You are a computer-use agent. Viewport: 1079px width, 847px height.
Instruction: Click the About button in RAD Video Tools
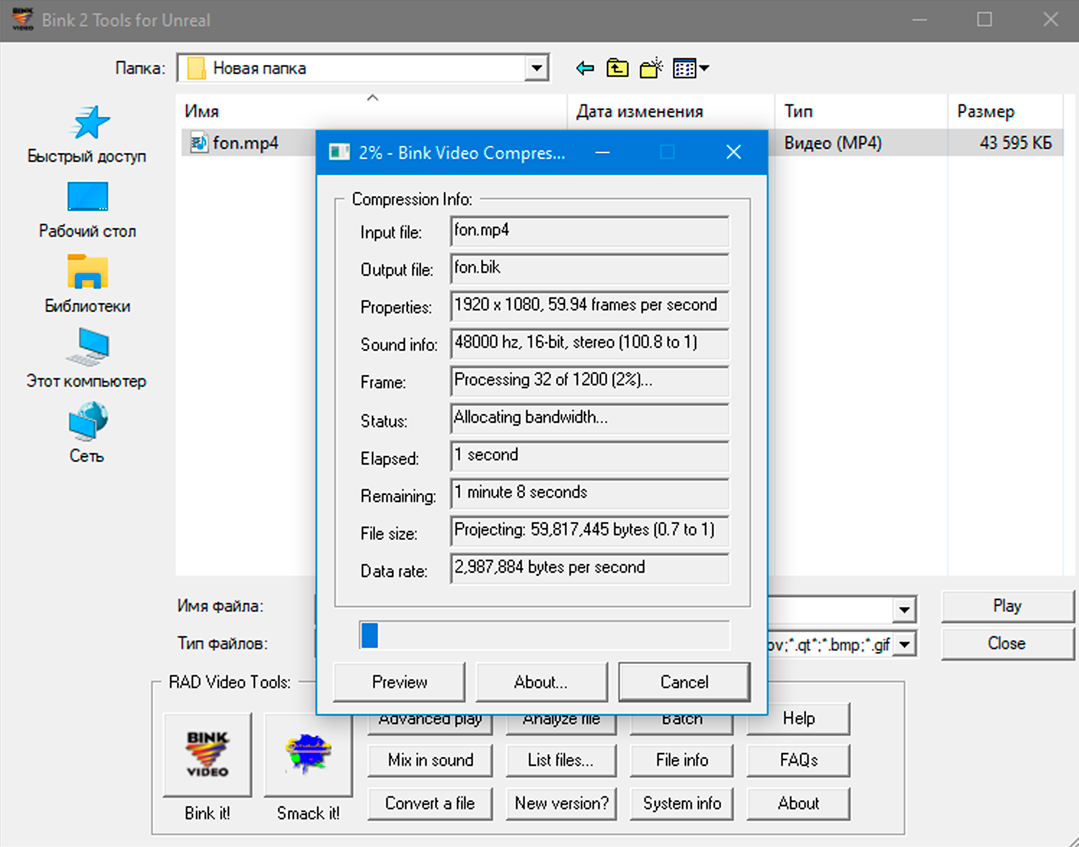pos(798,803)
